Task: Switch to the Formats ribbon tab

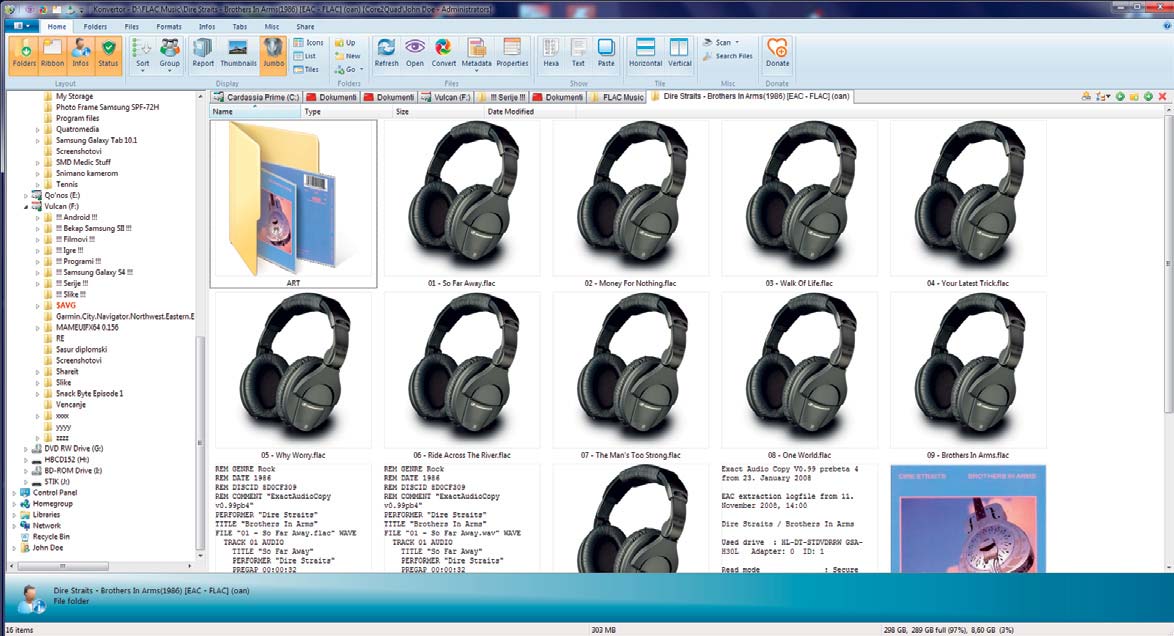Action: pyautogui.click(x=169, y=27)
